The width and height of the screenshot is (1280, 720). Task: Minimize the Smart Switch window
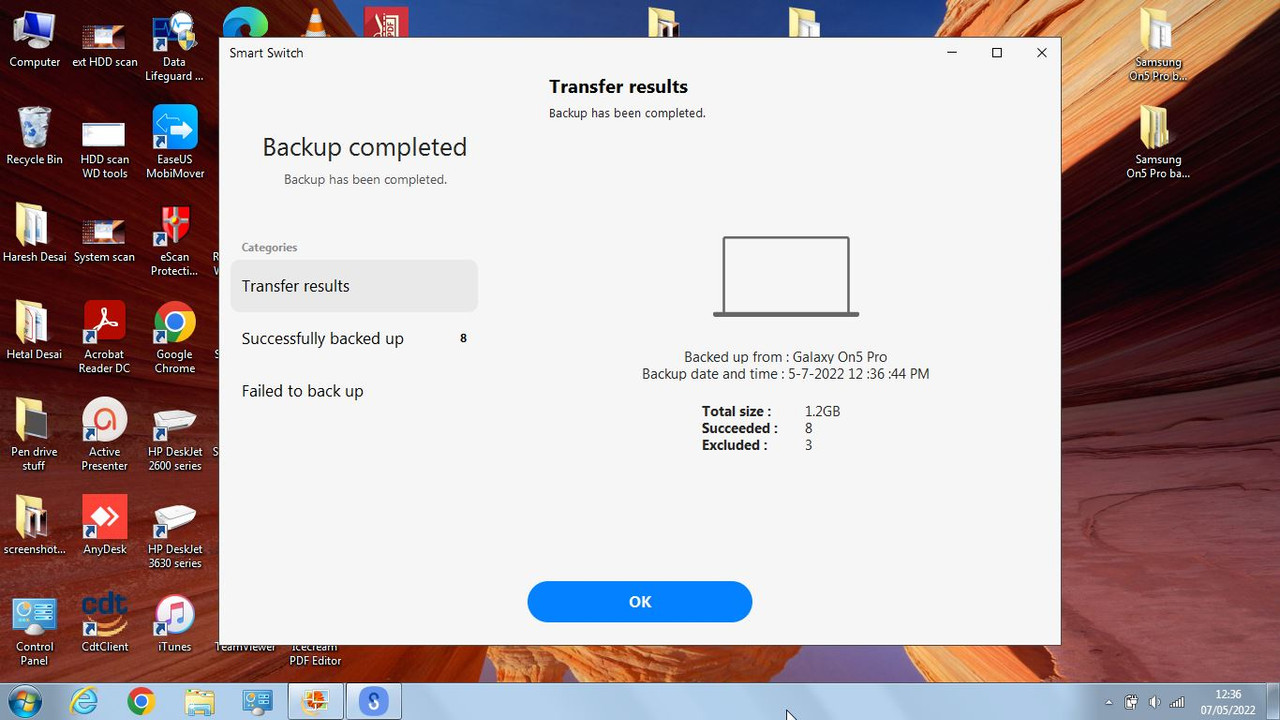point(951,53)
